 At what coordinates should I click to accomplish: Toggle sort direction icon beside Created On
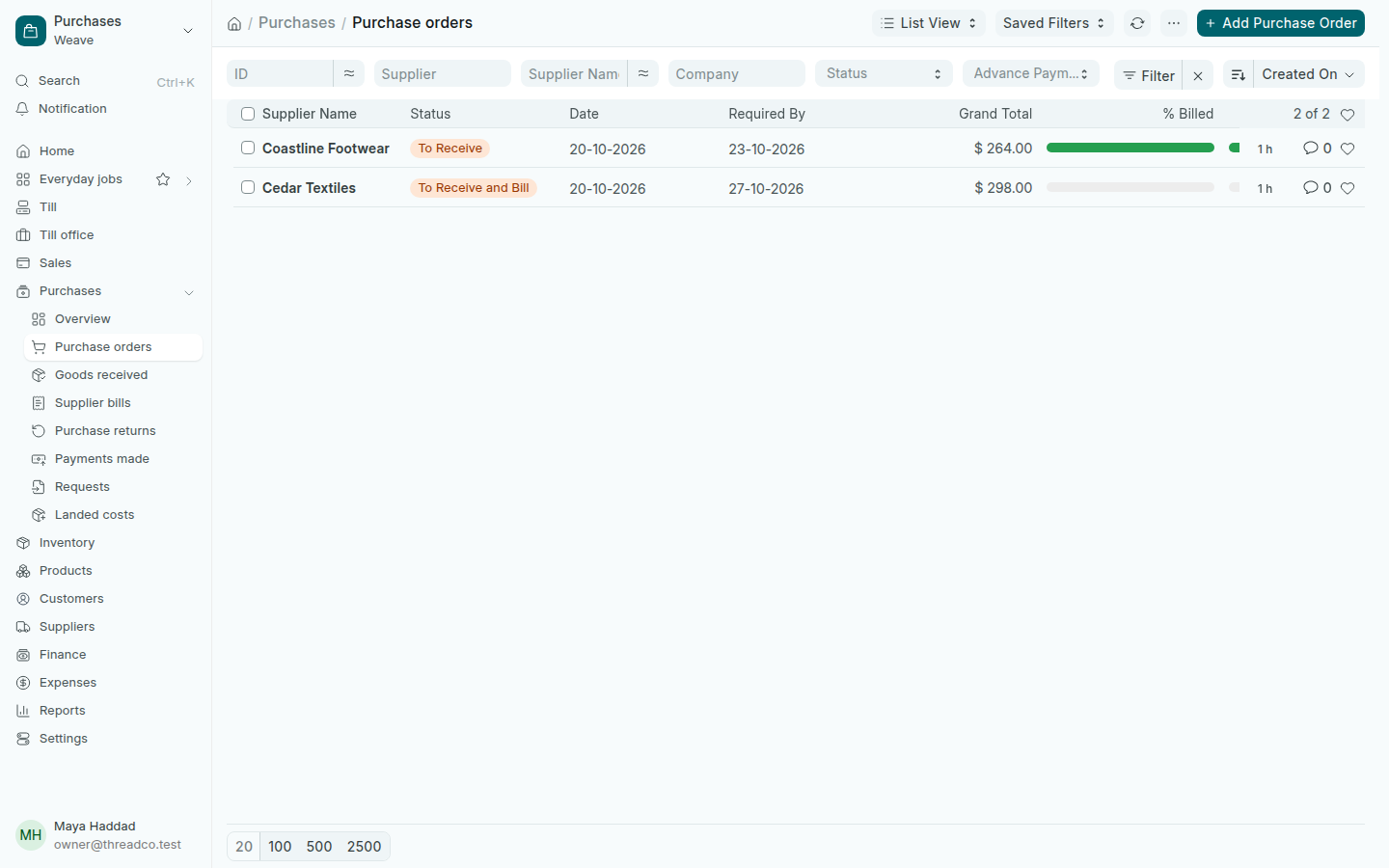click(x=1239, y=75)
